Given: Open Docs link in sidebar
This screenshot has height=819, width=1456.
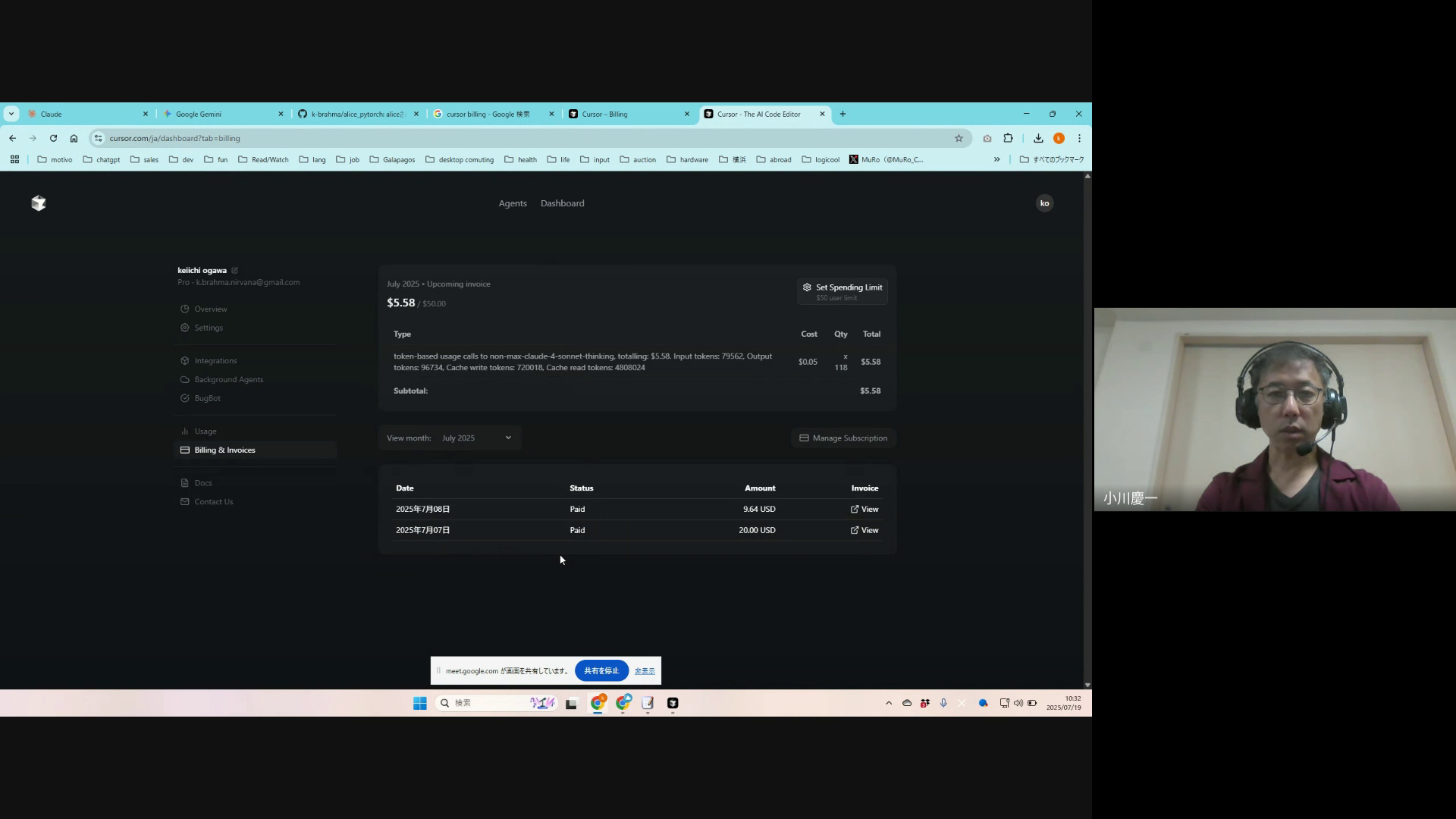Looking at the screenshot, I should point(202,483).
